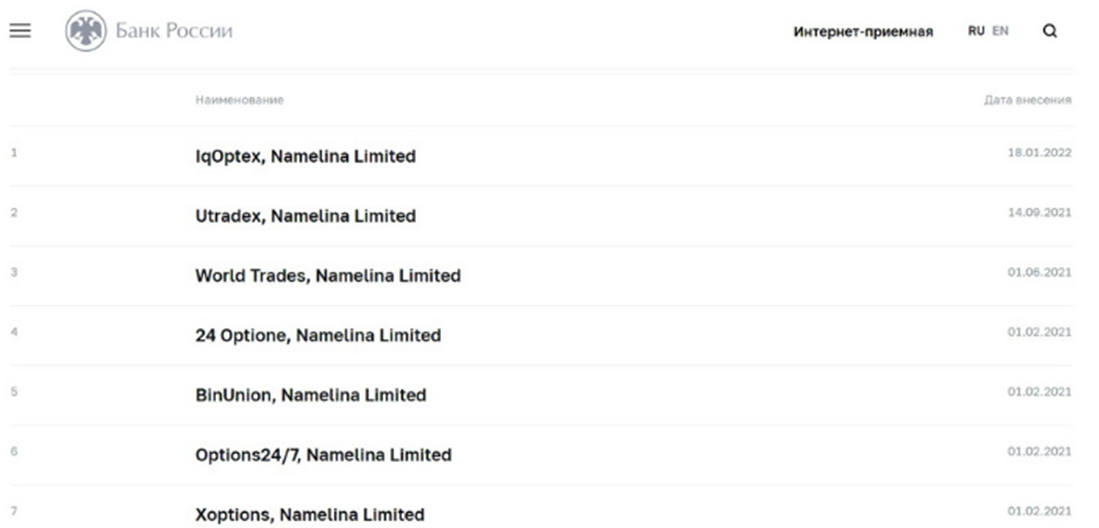The height and width of the screenshot is (528, 1099).
Task: Switch language to EN
Action: 1000,31
